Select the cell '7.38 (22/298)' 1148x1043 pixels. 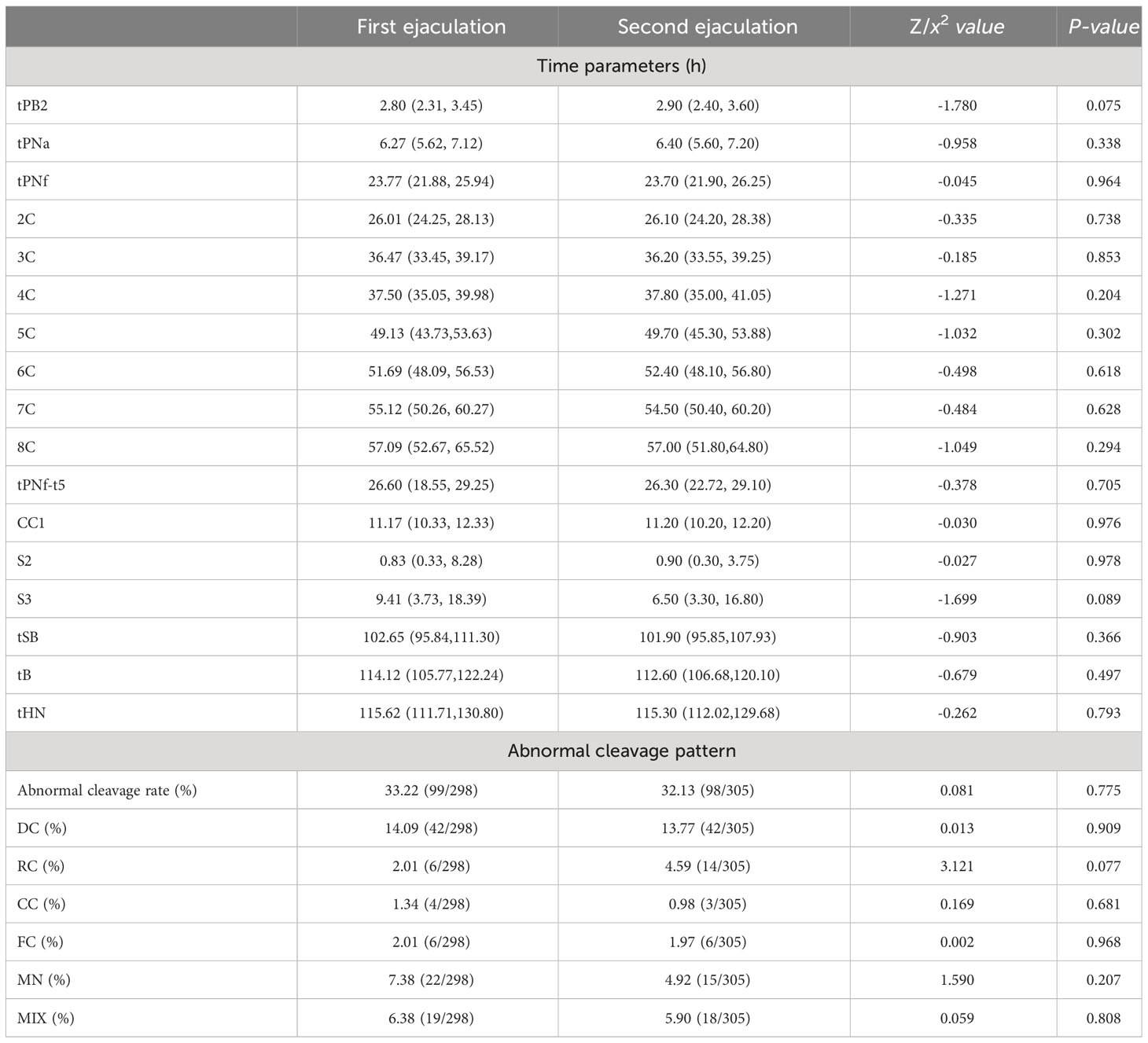(431, 980)
